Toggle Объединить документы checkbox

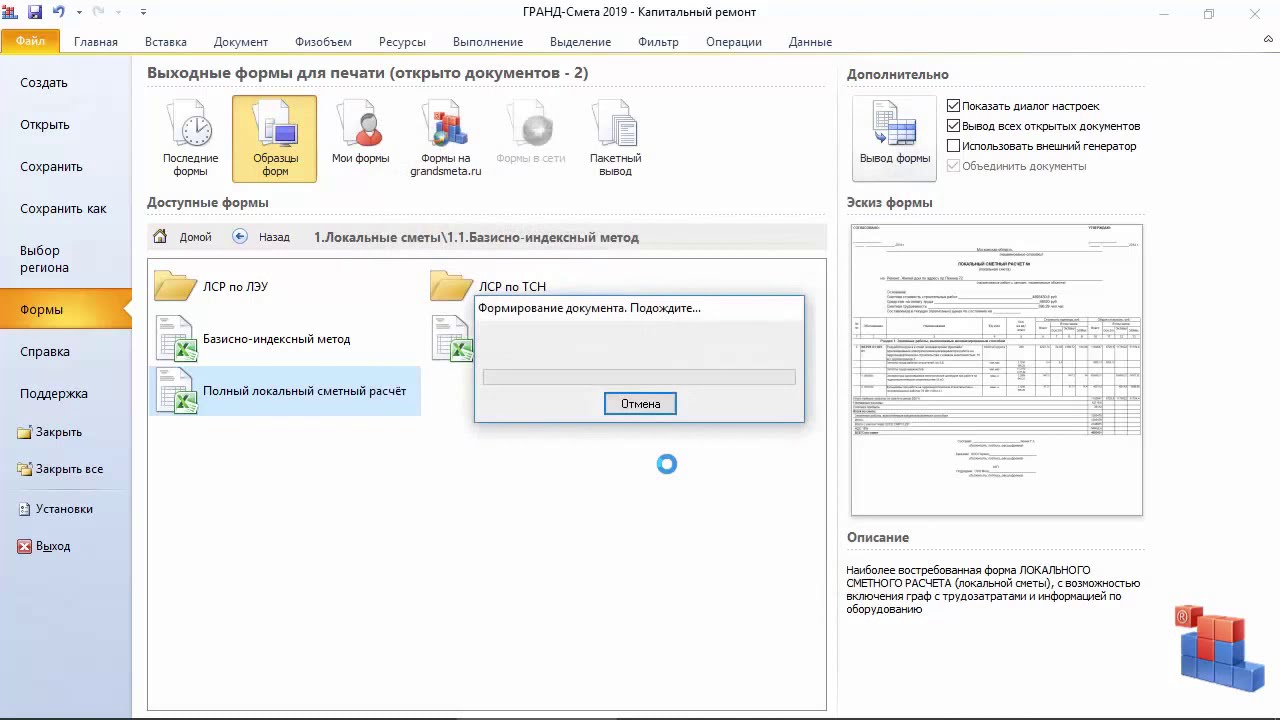tap(953, 166)
